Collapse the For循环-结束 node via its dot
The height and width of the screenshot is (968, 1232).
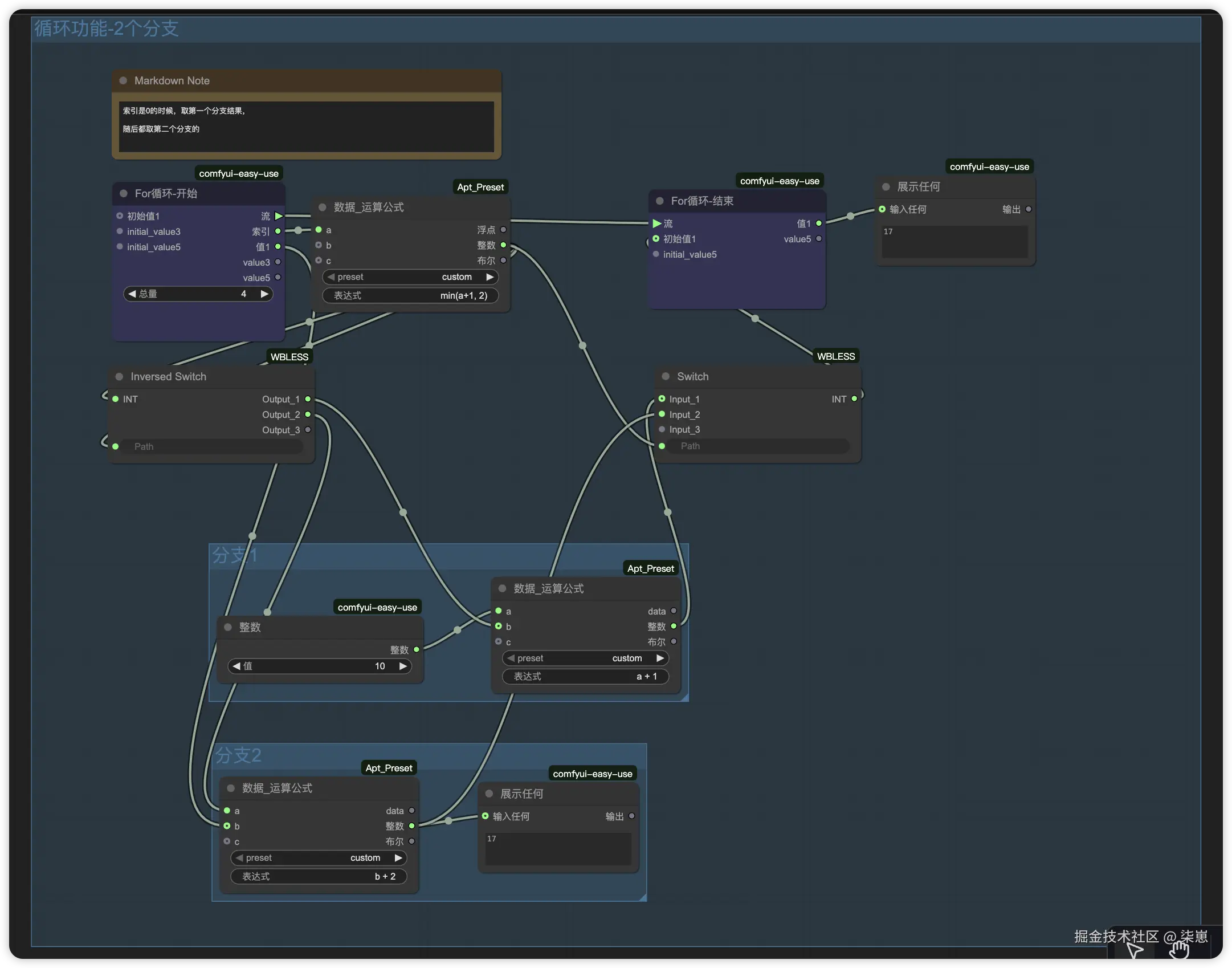point(660,201)
